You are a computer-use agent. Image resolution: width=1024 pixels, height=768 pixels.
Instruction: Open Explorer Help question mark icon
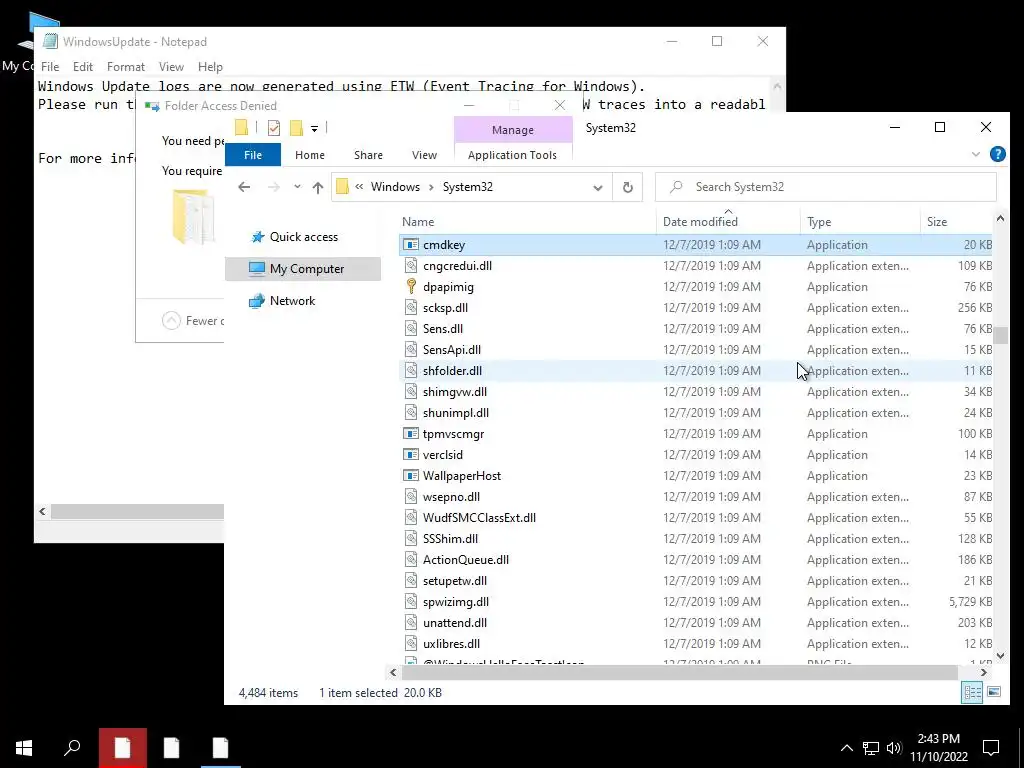(997, 154)
